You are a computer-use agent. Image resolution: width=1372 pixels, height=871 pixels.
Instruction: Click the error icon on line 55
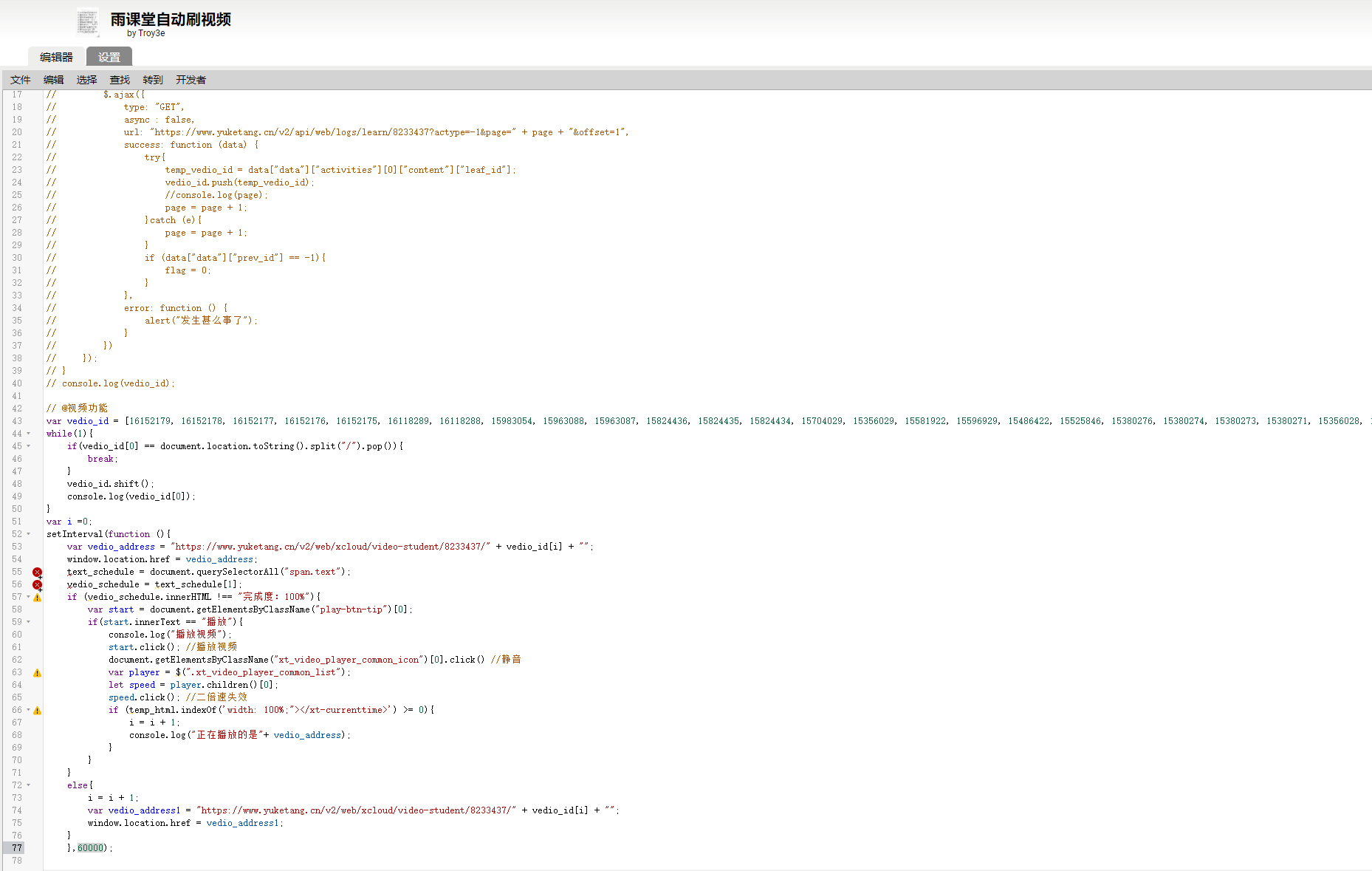click(37, 572)
